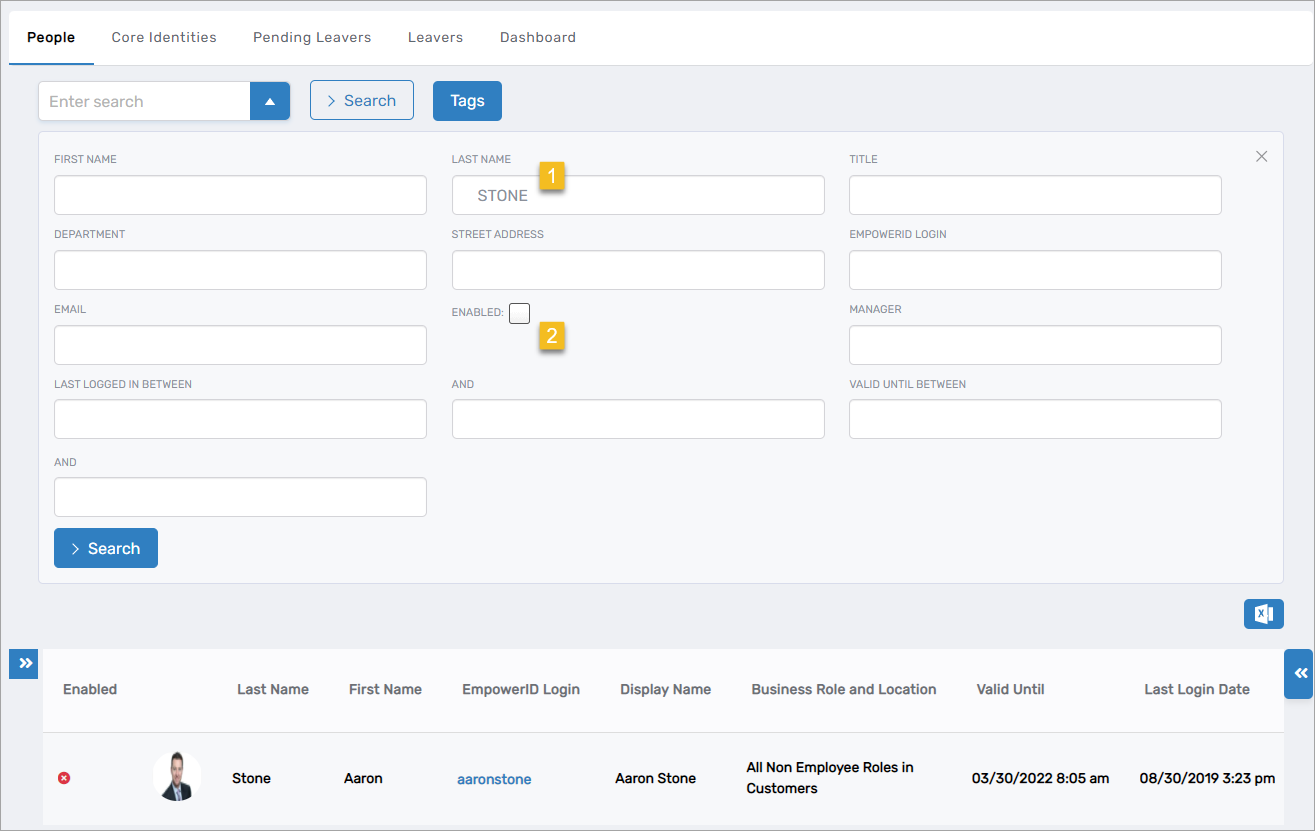Collapse the right panel with double-chevron icon
1315x831 pixels.
click(1297, 673)
